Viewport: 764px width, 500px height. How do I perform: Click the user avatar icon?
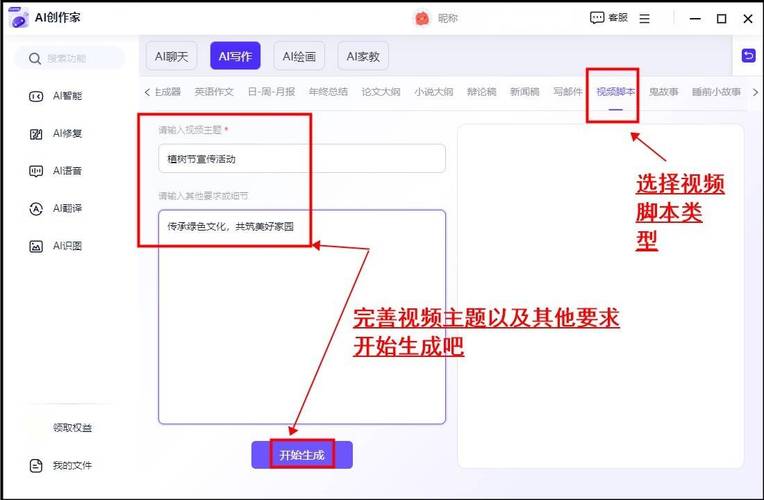422,19
